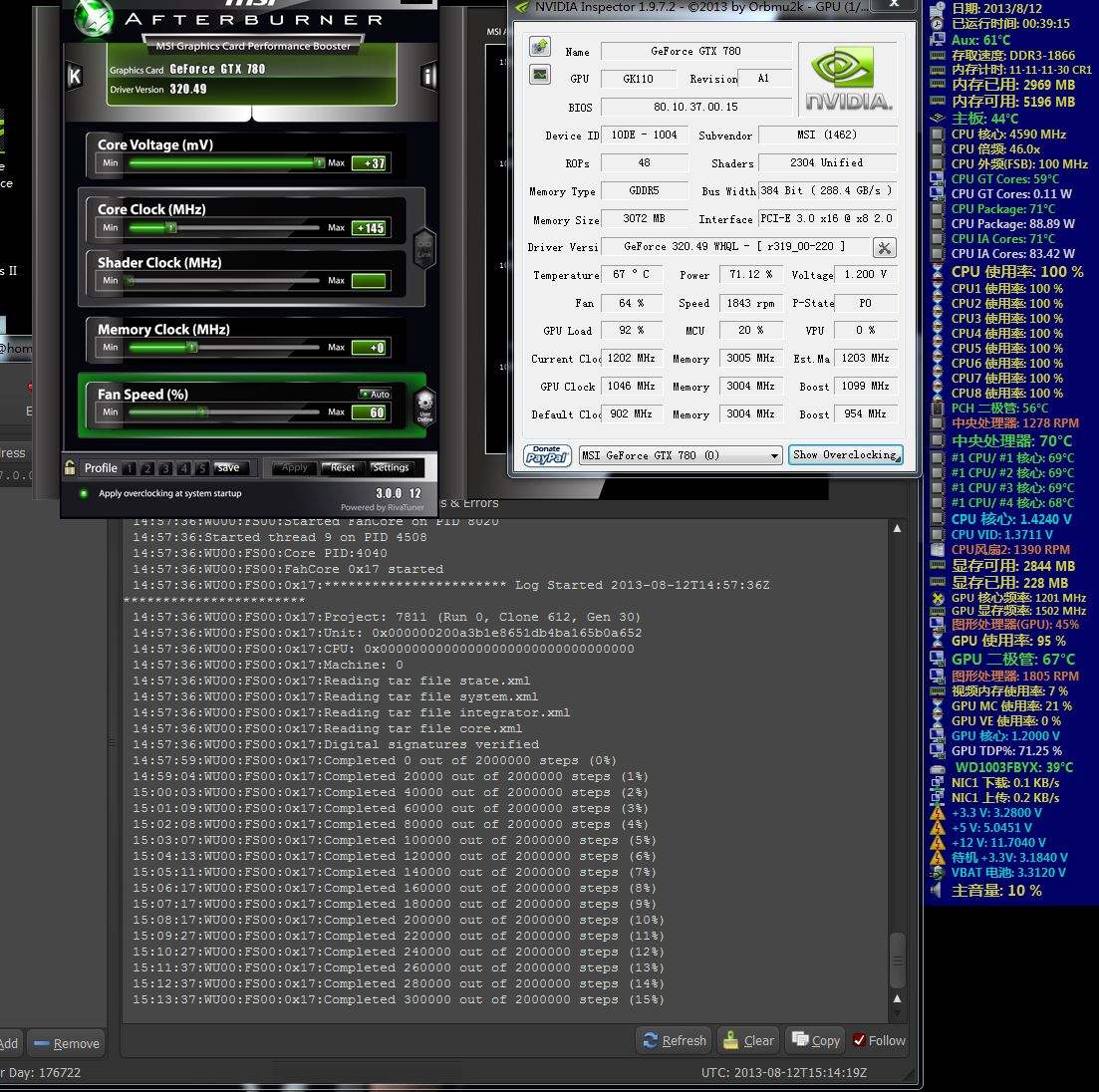Toggle the fan speed Auto mode
1099x1092 pixels.
(x=375, y=394)
